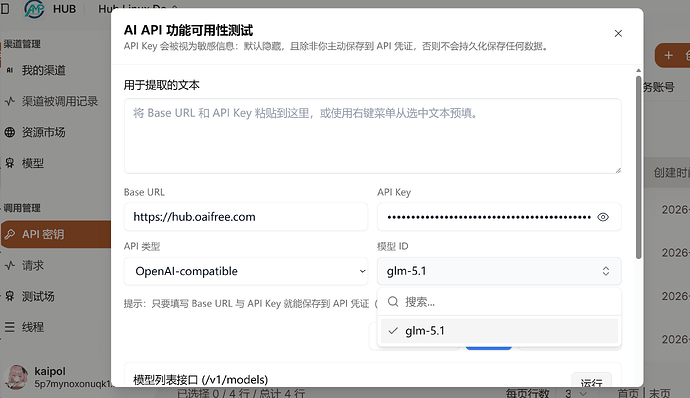
Task: Click the activity pulse icon beside 渠道被调用记录
Action: pos(10,101)
